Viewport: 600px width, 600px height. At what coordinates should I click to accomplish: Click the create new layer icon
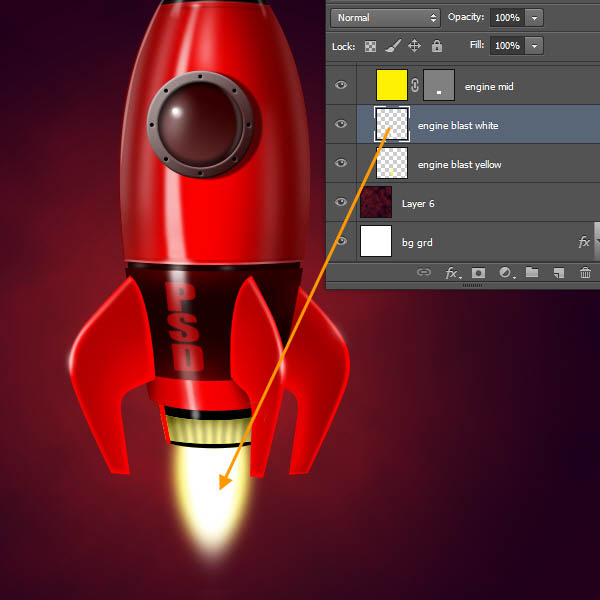(559, 272)
